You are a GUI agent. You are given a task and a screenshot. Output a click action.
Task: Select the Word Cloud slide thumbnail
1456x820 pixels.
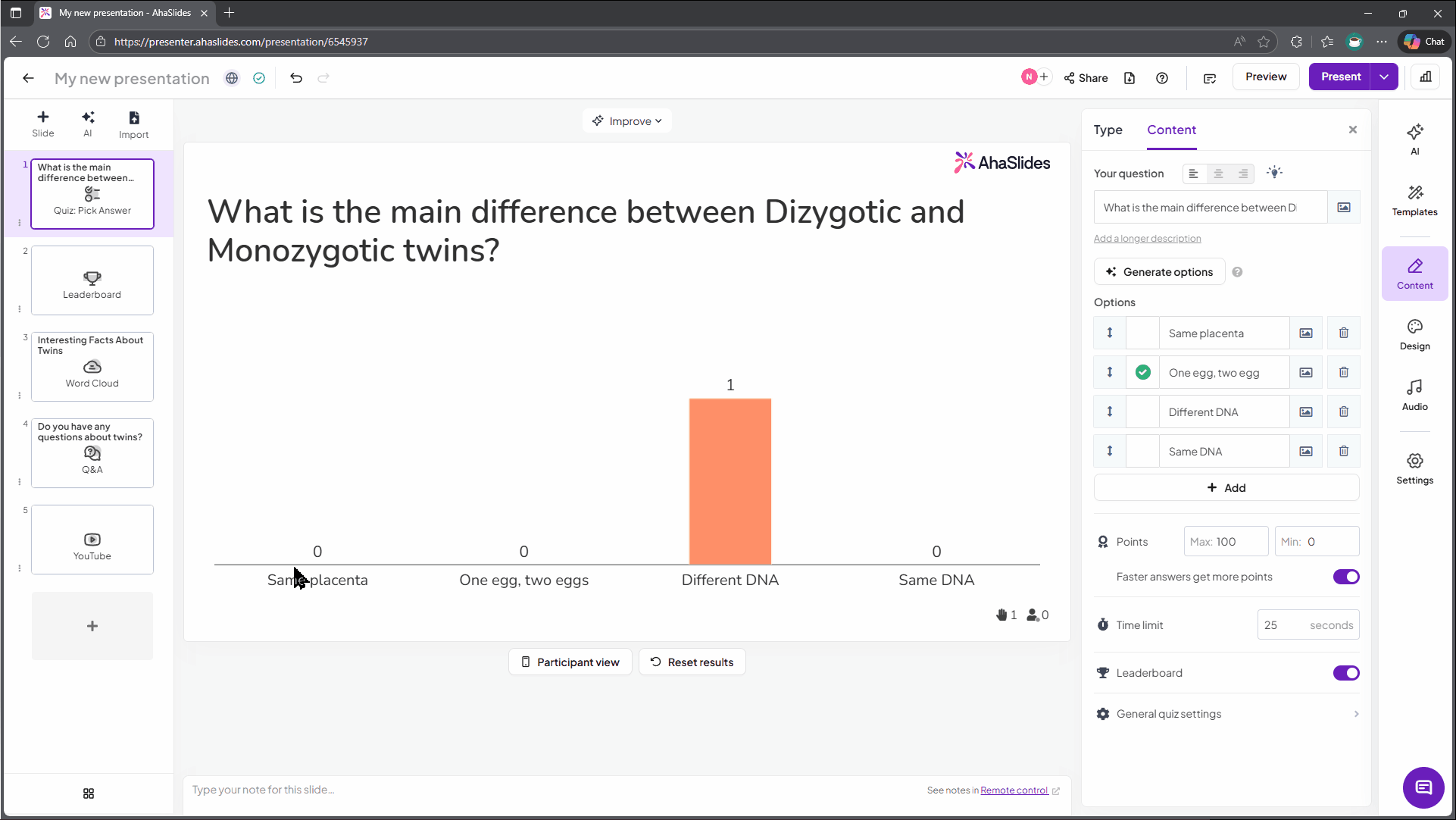(x=92, y=367)
